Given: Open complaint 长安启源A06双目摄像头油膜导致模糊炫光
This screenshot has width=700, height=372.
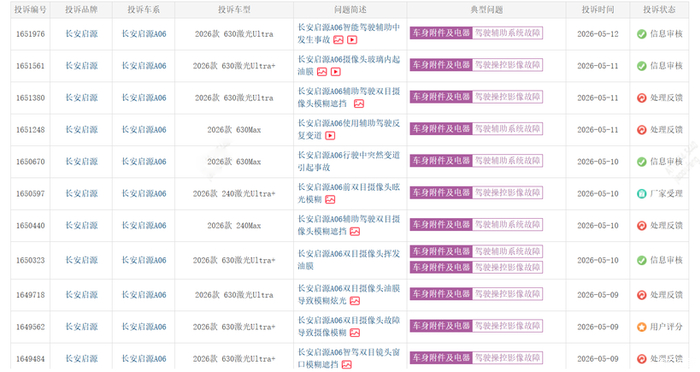Looking at the screenshot, I should (349, 295).
